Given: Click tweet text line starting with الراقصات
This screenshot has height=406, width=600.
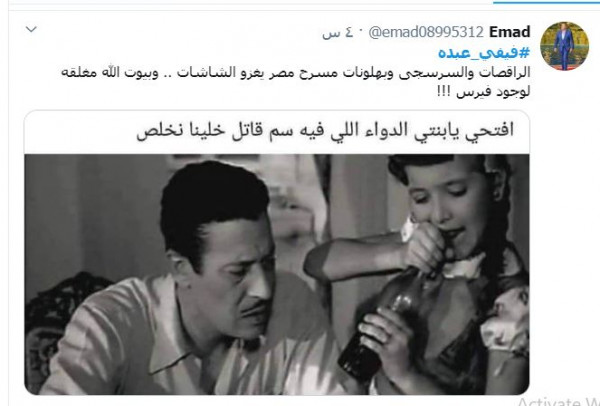Looking at the screenshot, I should pos(295,73).
